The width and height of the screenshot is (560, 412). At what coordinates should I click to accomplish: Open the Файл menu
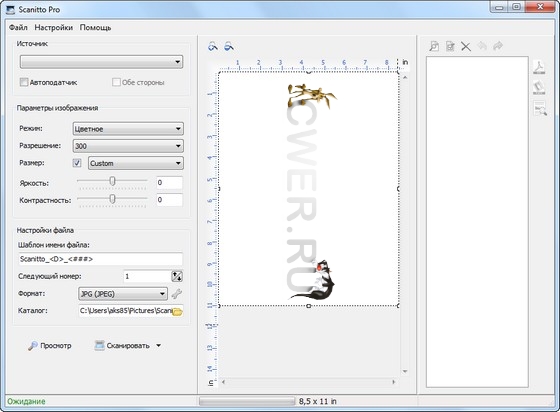(18, 27)
